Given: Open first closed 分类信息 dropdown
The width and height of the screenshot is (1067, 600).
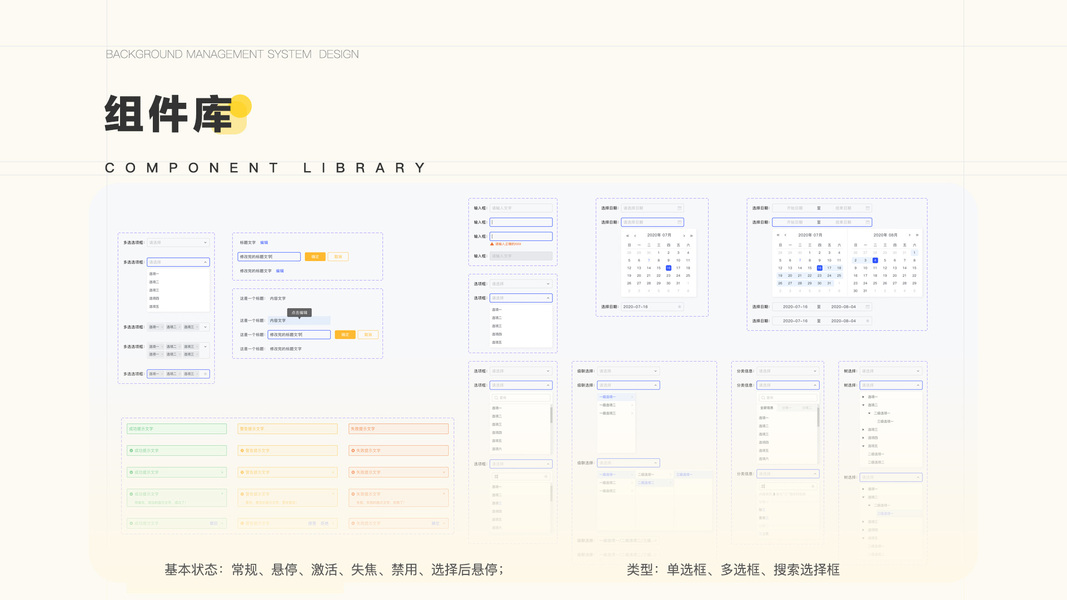Looking at the screenshot, I should [x=788, y=371].
